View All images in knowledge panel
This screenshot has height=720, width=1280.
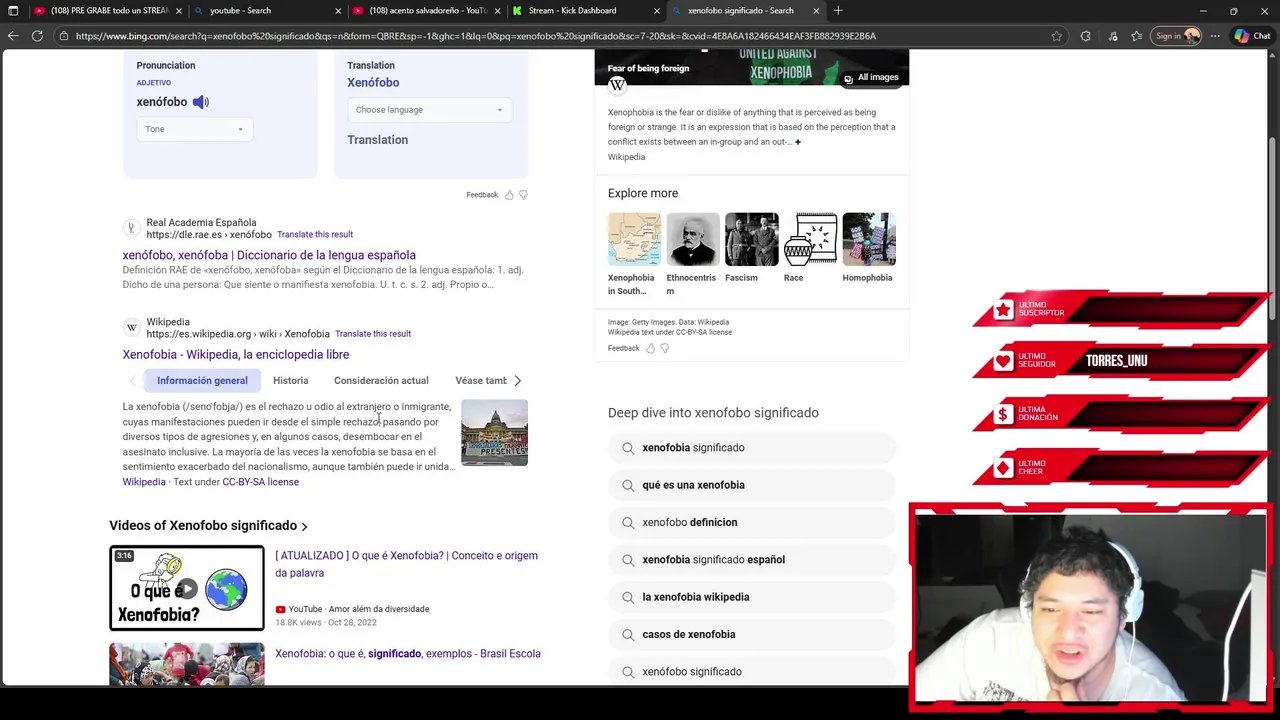[870, 77]
